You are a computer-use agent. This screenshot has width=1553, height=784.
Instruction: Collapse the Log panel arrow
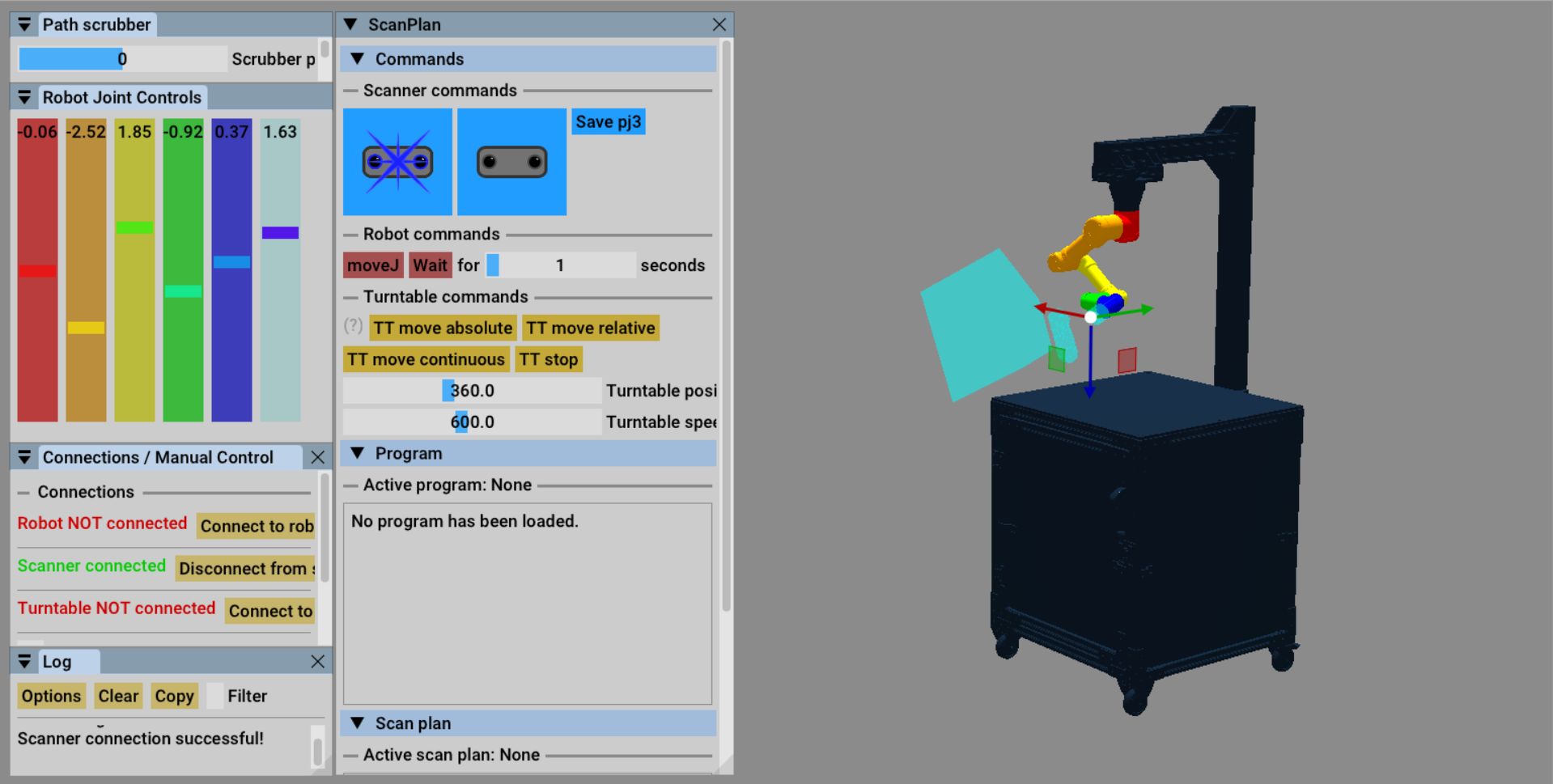coord(24,661)
